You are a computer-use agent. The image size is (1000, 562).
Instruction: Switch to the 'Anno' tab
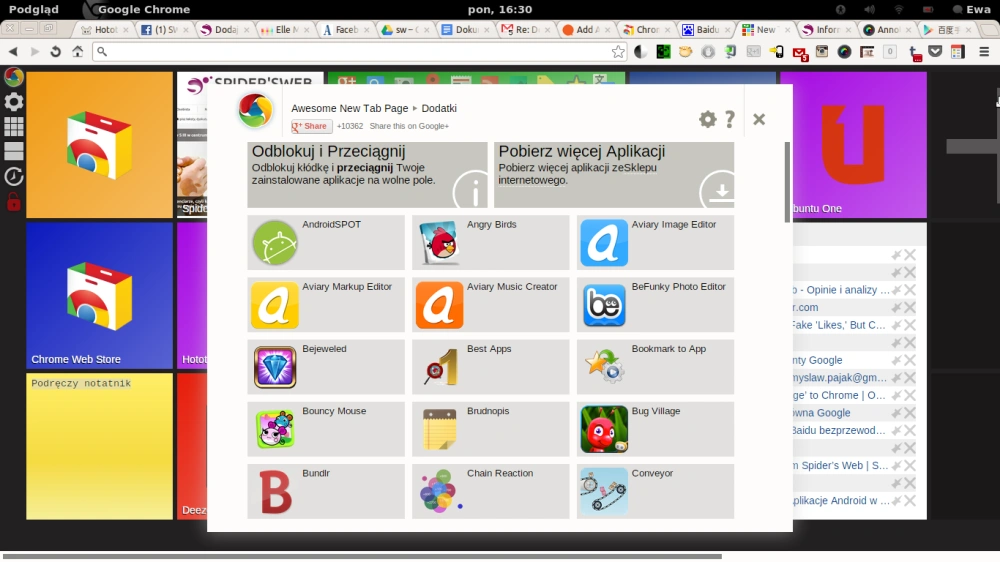tap(885, 29)
